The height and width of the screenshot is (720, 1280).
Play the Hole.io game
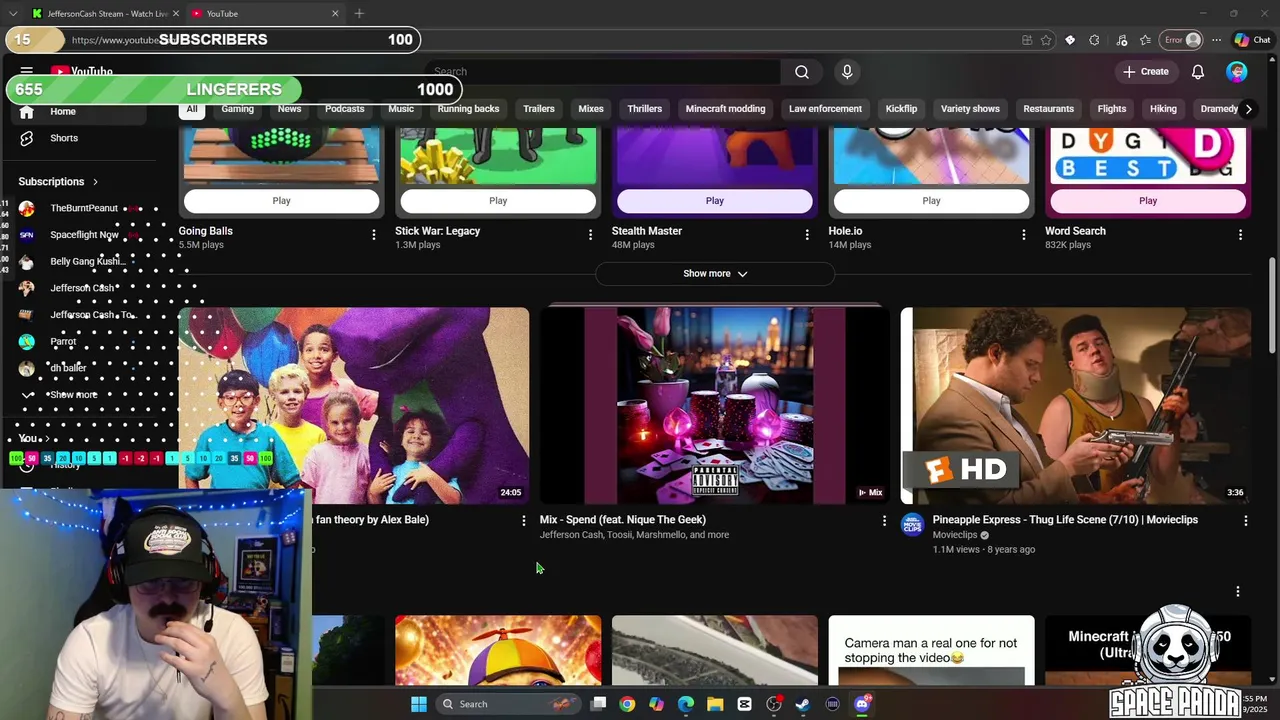coord(931,201)
